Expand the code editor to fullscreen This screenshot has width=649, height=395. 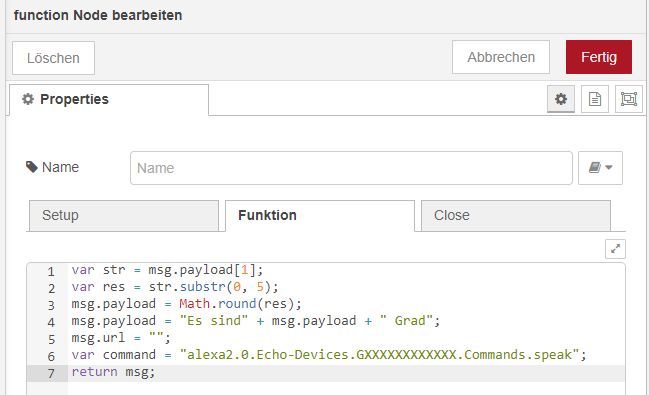click(615, 249)
